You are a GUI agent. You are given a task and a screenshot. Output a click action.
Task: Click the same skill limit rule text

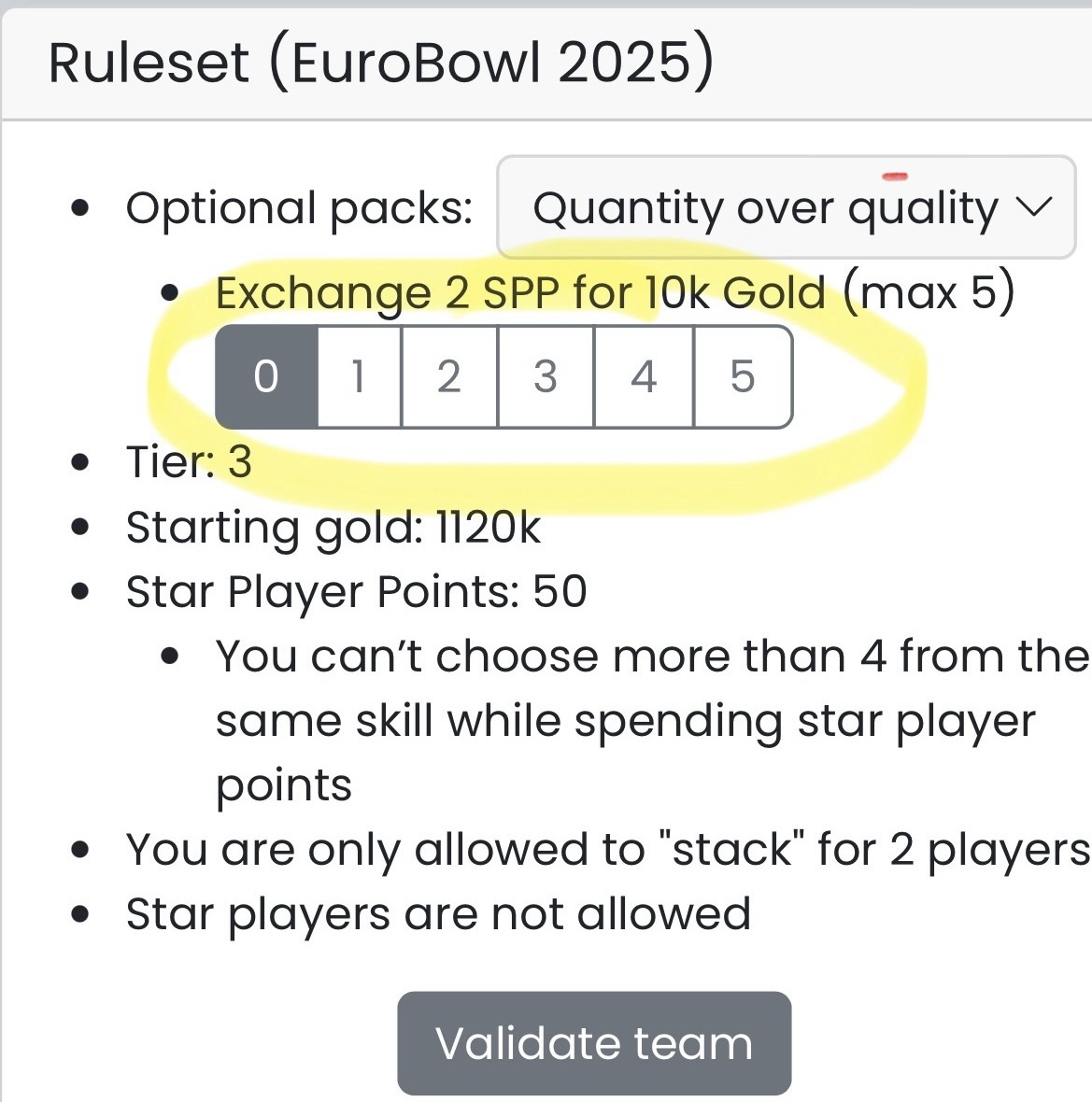pyautogui.click(x=626, y=720)
